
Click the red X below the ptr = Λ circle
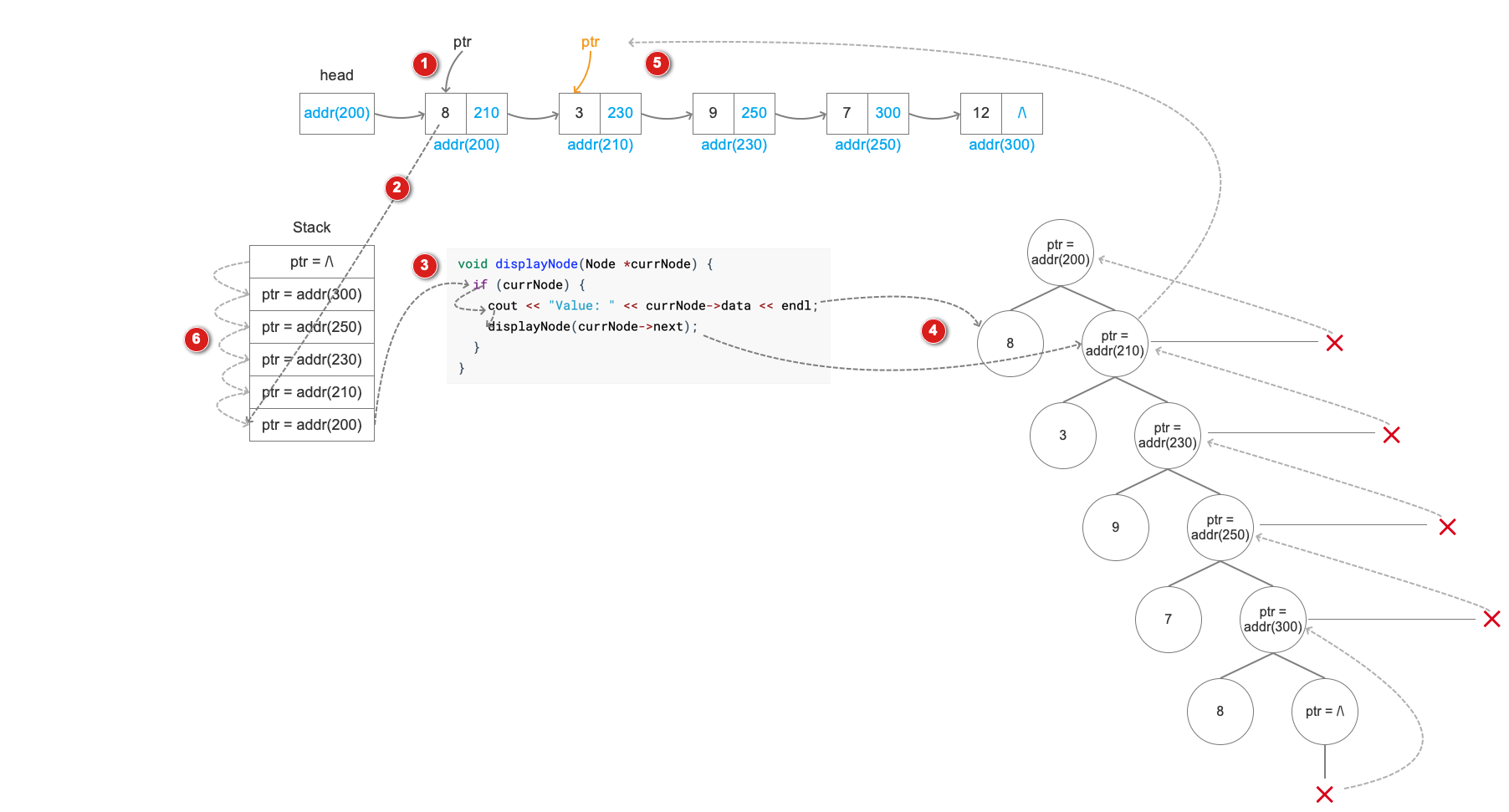point(1324,795)
